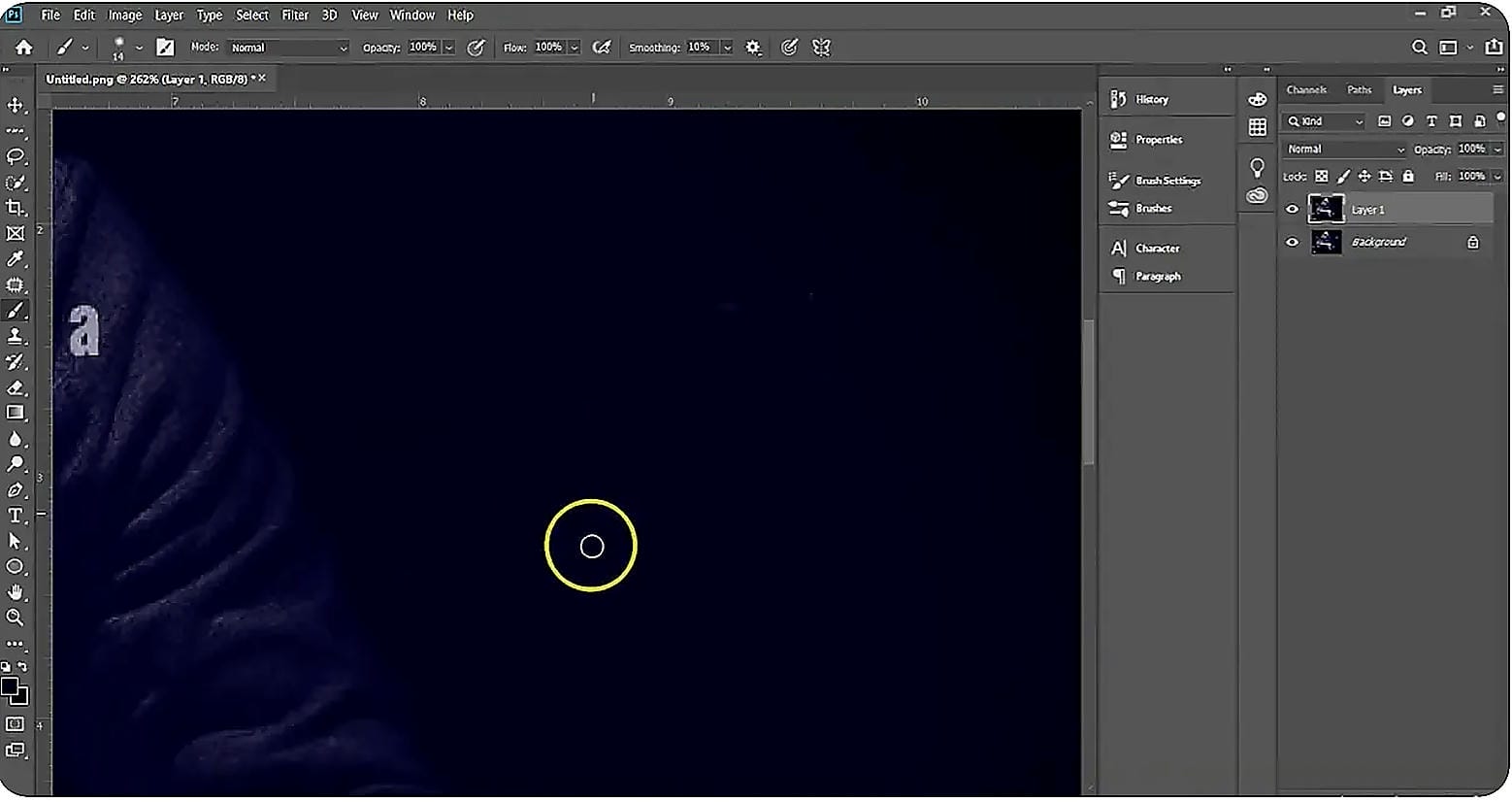Click the foreground color swatch

pyautogui.click(x=10, y=687)
